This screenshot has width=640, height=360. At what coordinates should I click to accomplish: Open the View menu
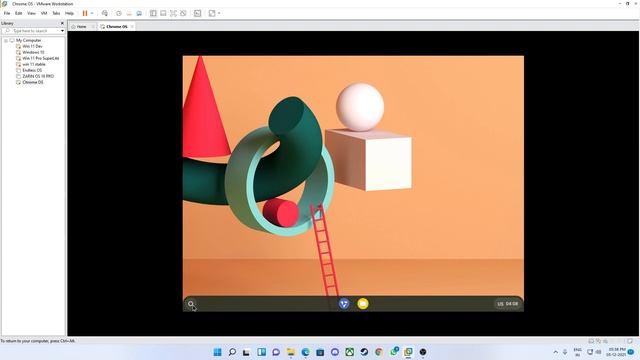pos(31,13)
